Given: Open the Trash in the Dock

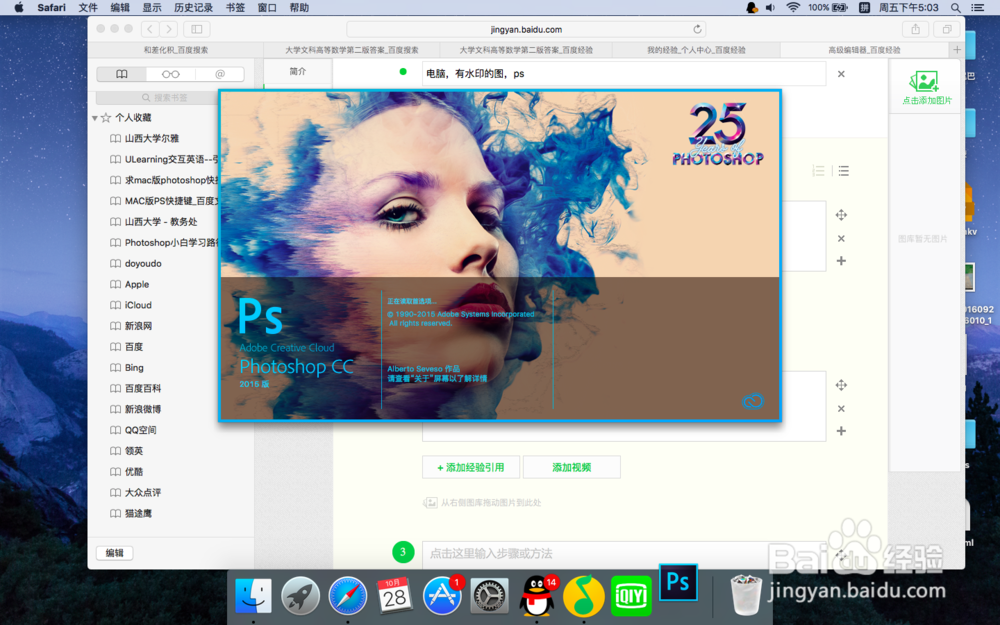Looking at the screenshot, I should pos(746,594).
